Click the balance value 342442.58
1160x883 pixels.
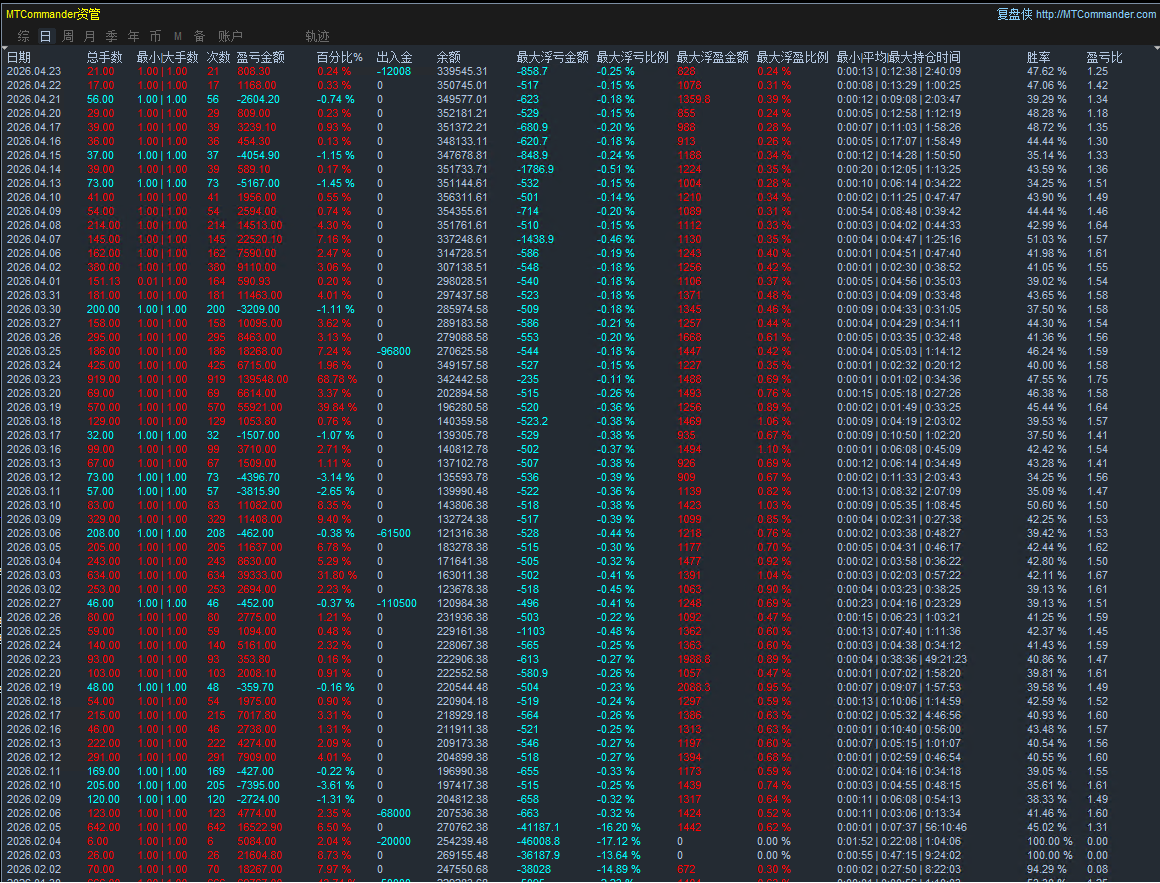point(462,379)
